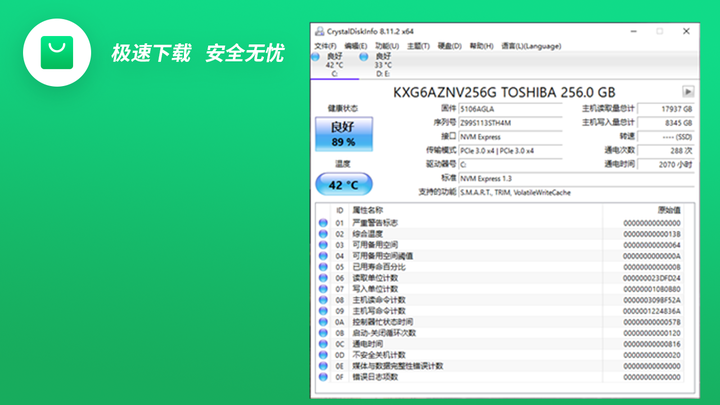Select the 读取单位计数 attribute row
The image size is (720, 405).
point(500,278)
